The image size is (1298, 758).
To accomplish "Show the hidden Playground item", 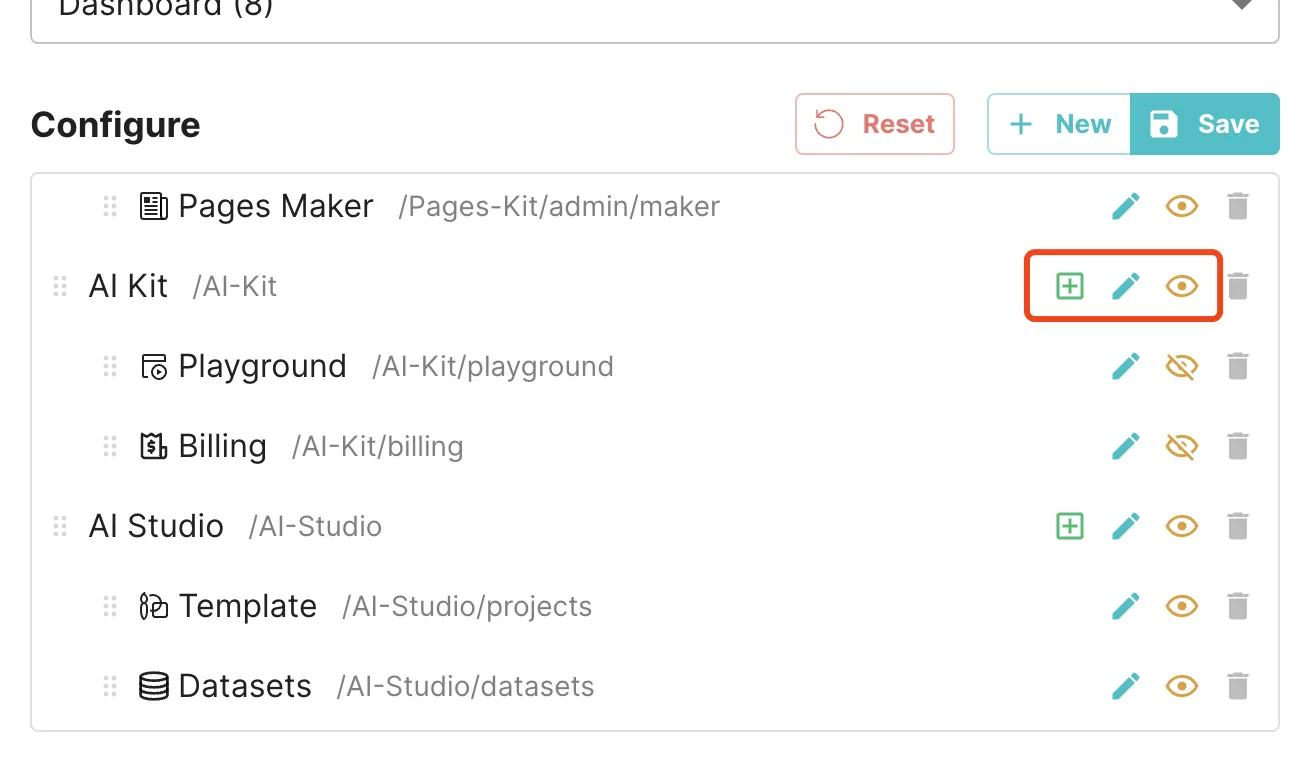I will click(x=1182, y=367).
